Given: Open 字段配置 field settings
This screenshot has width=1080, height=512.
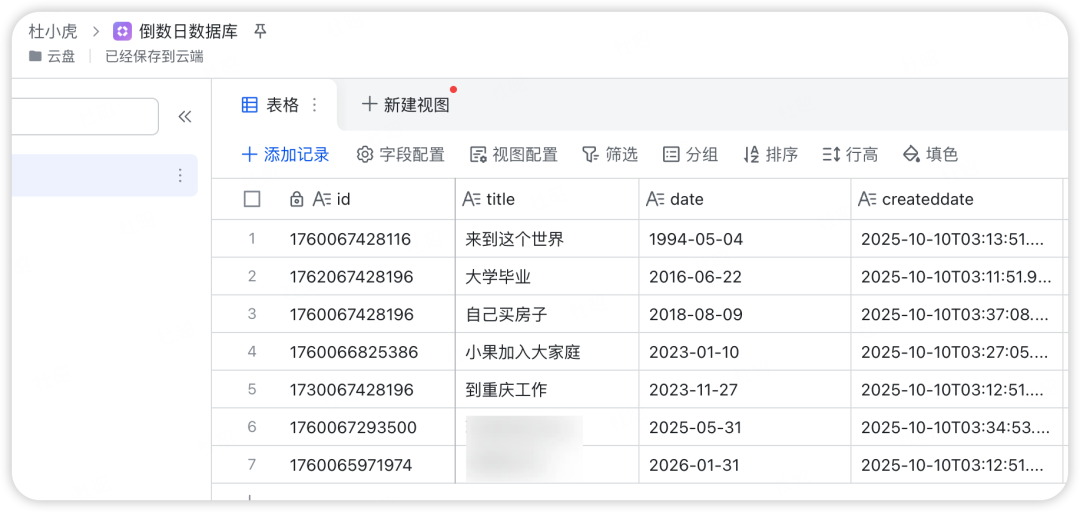Looking at the screenshot, I should (x=401, y=154).
